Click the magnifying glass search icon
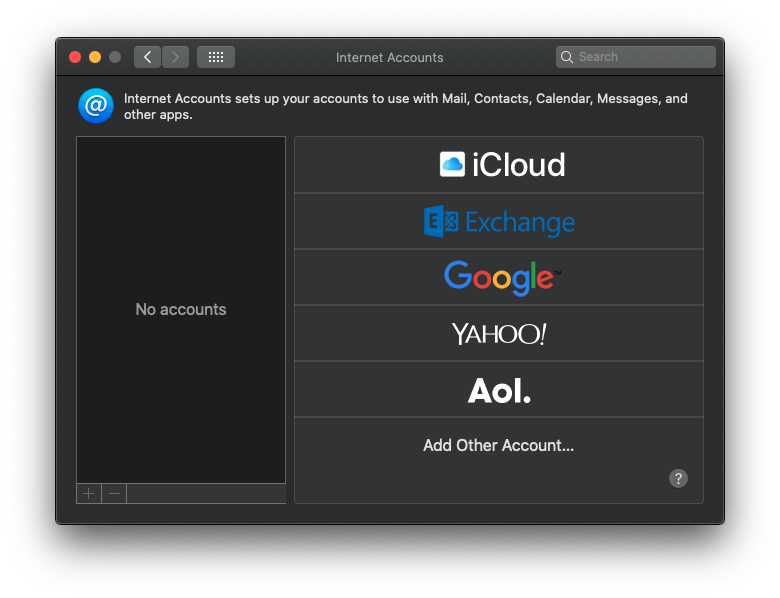 [x=567, y=57]
